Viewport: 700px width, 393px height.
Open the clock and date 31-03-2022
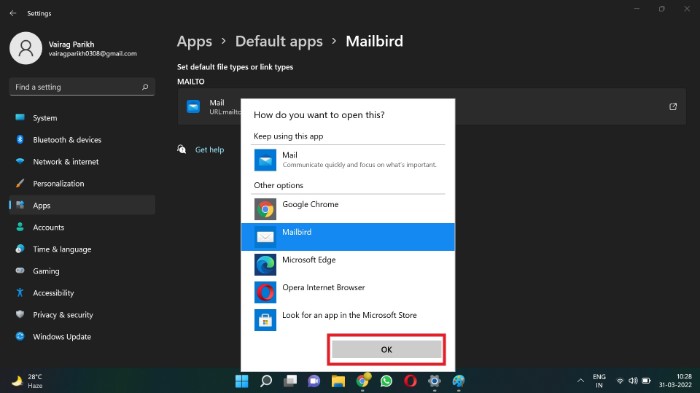click(x=675, y=381)
